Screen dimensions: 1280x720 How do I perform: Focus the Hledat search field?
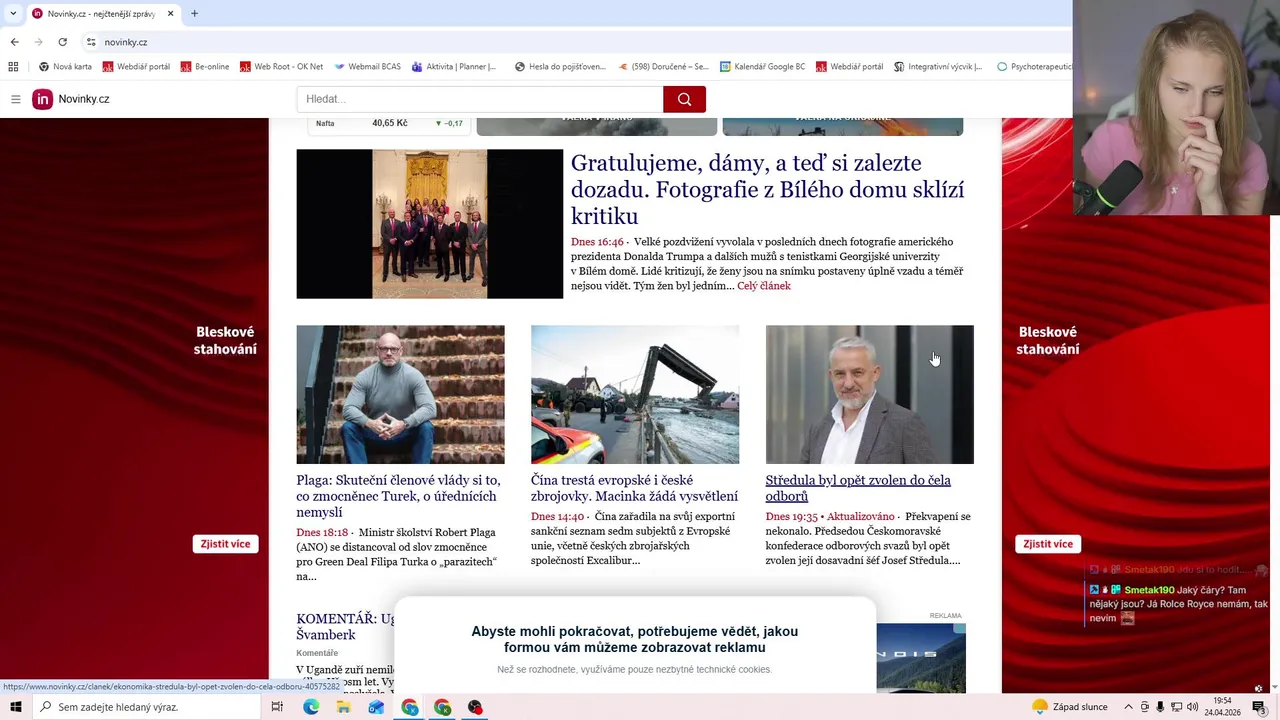[x=480, y=99]
